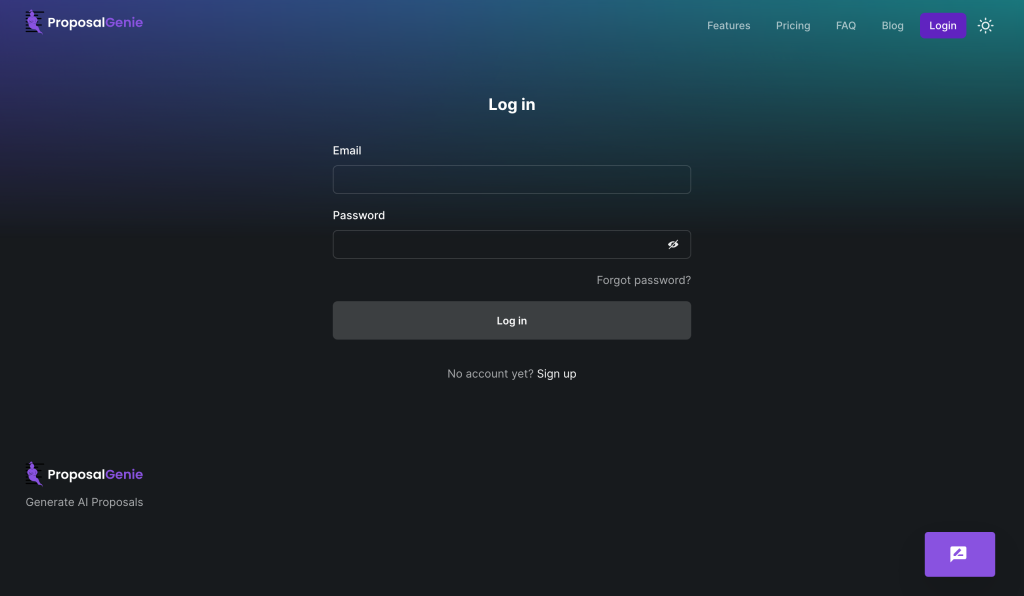
Task: Focus the Email input field
Action: [511, 180]
